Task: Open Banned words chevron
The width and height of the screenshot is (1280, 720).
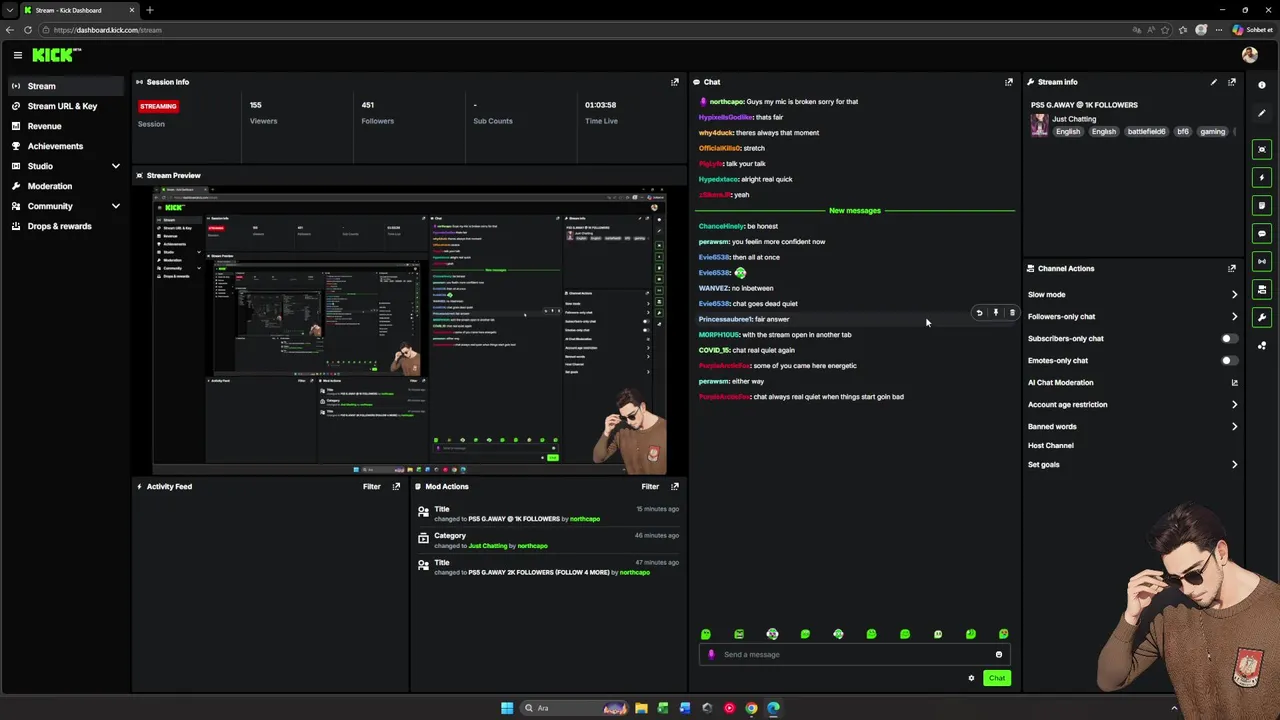Action: point(1234,427)
